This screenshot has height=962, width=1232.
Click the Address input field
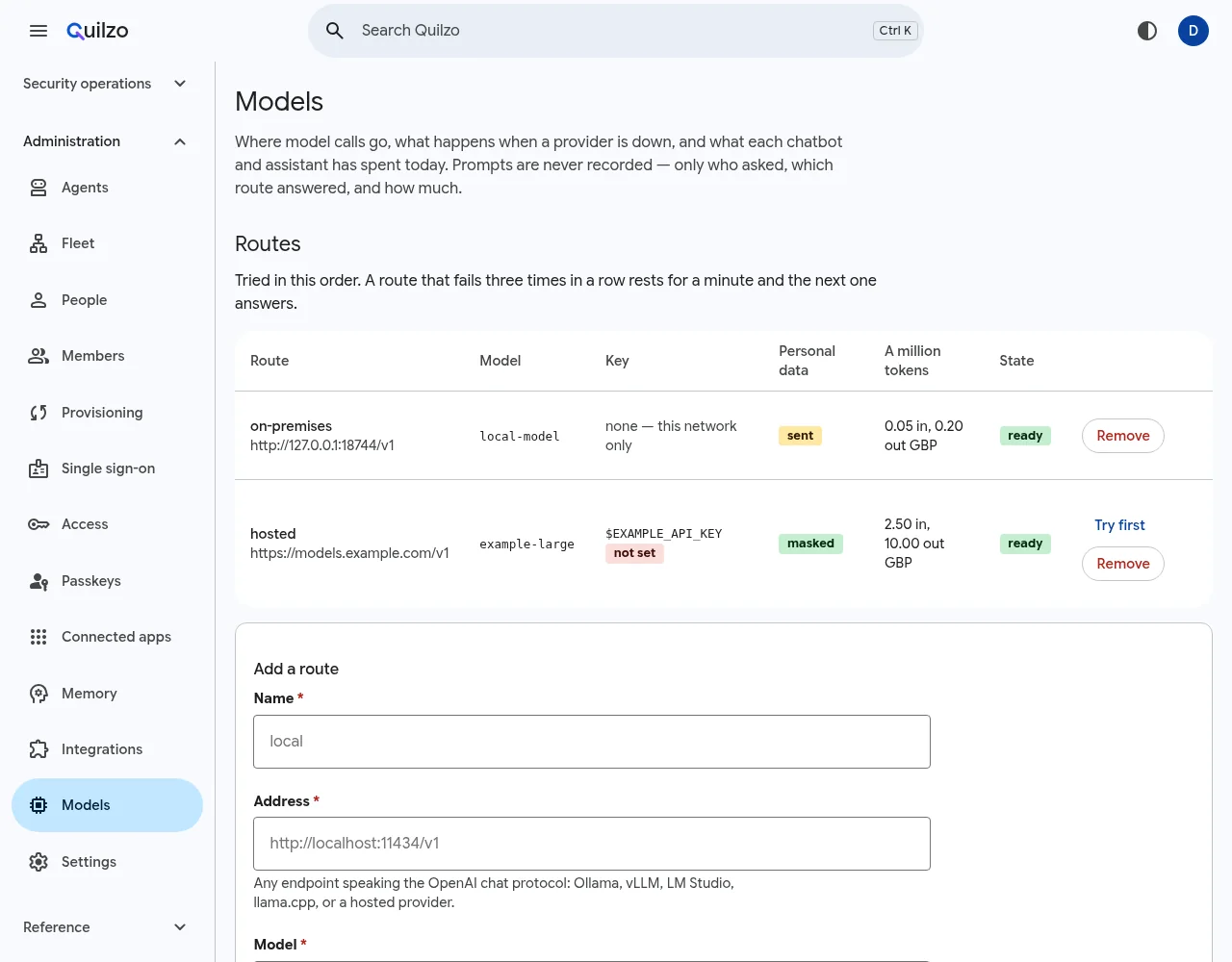(592, 844)
